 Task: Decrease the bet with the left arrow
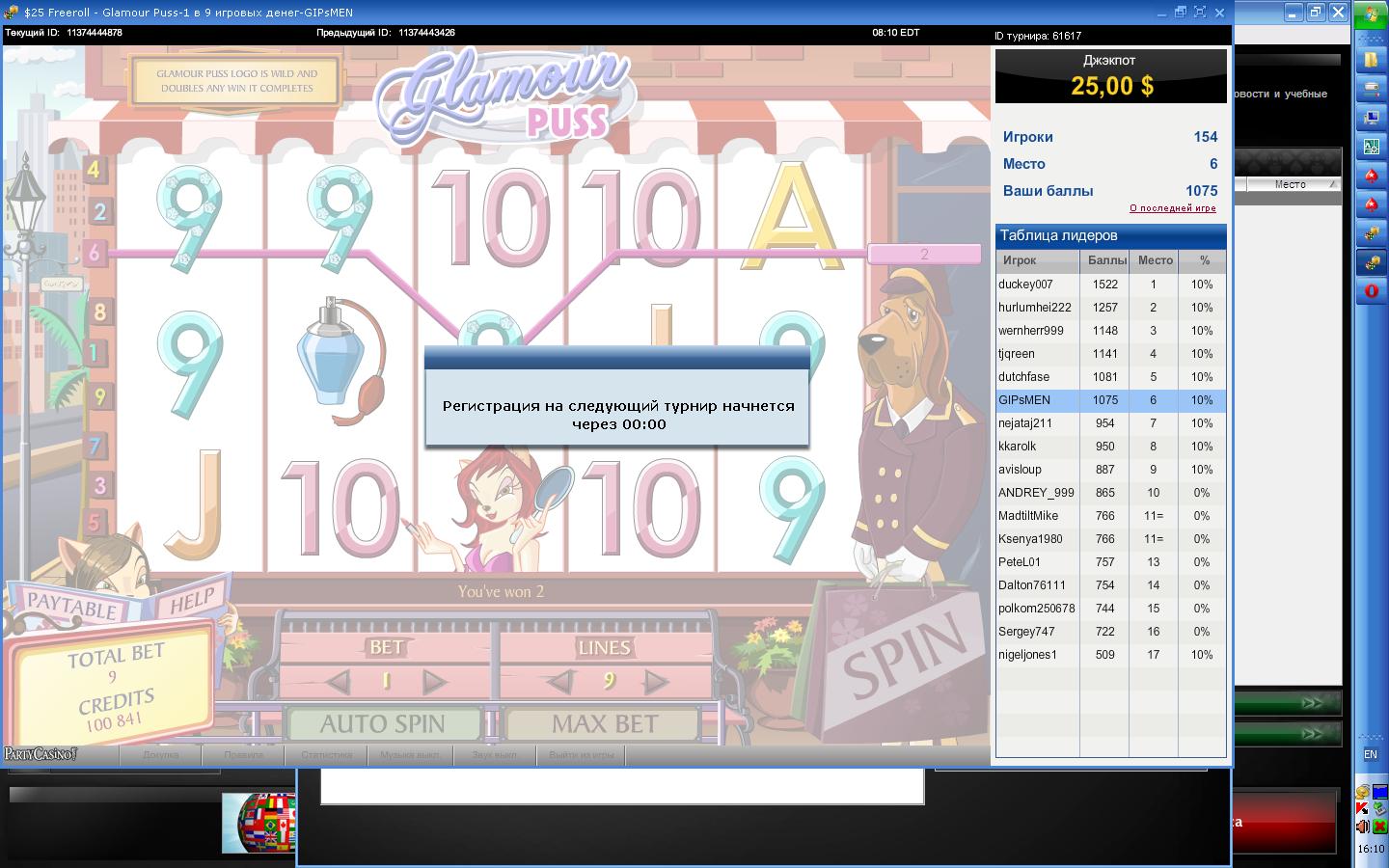click(339, 682)
